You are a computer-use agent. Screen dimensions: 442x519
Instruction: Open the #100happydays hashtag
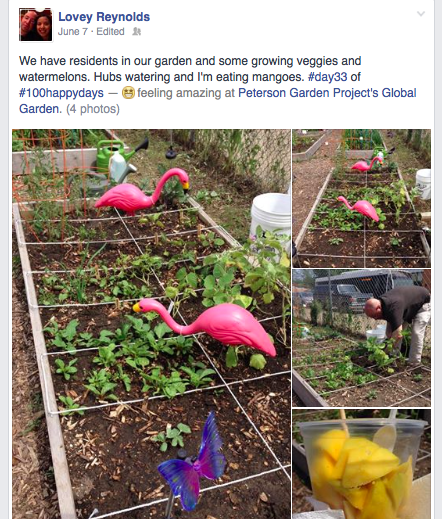click(61, 93)
